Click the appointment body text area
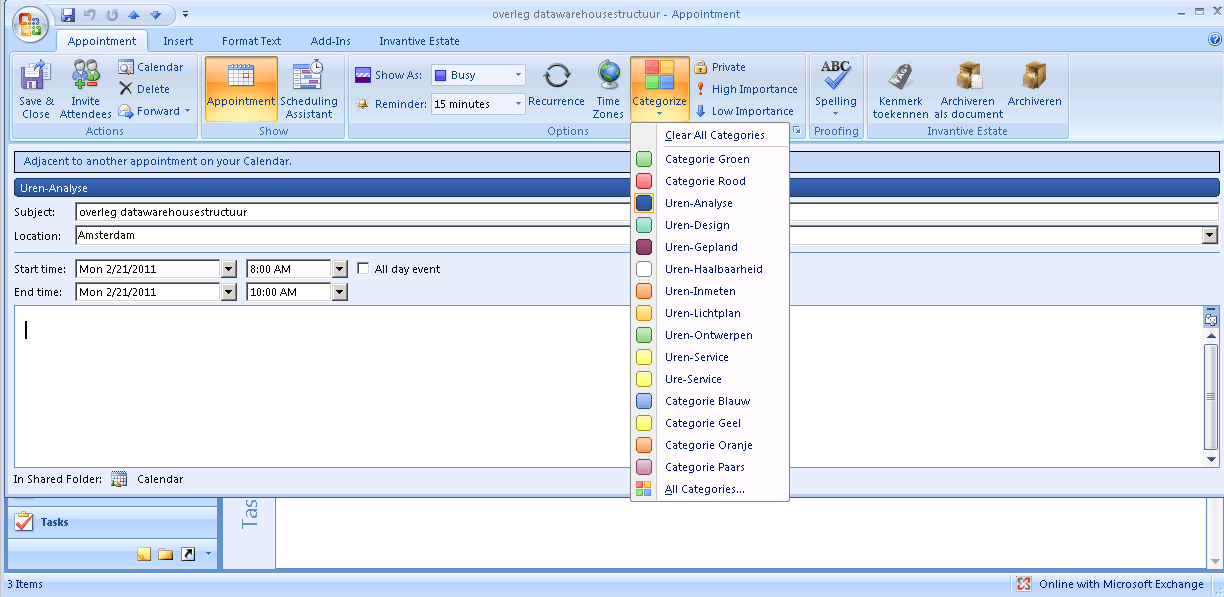This screenshot has height=597, width=1224. (x=608, y=386)
